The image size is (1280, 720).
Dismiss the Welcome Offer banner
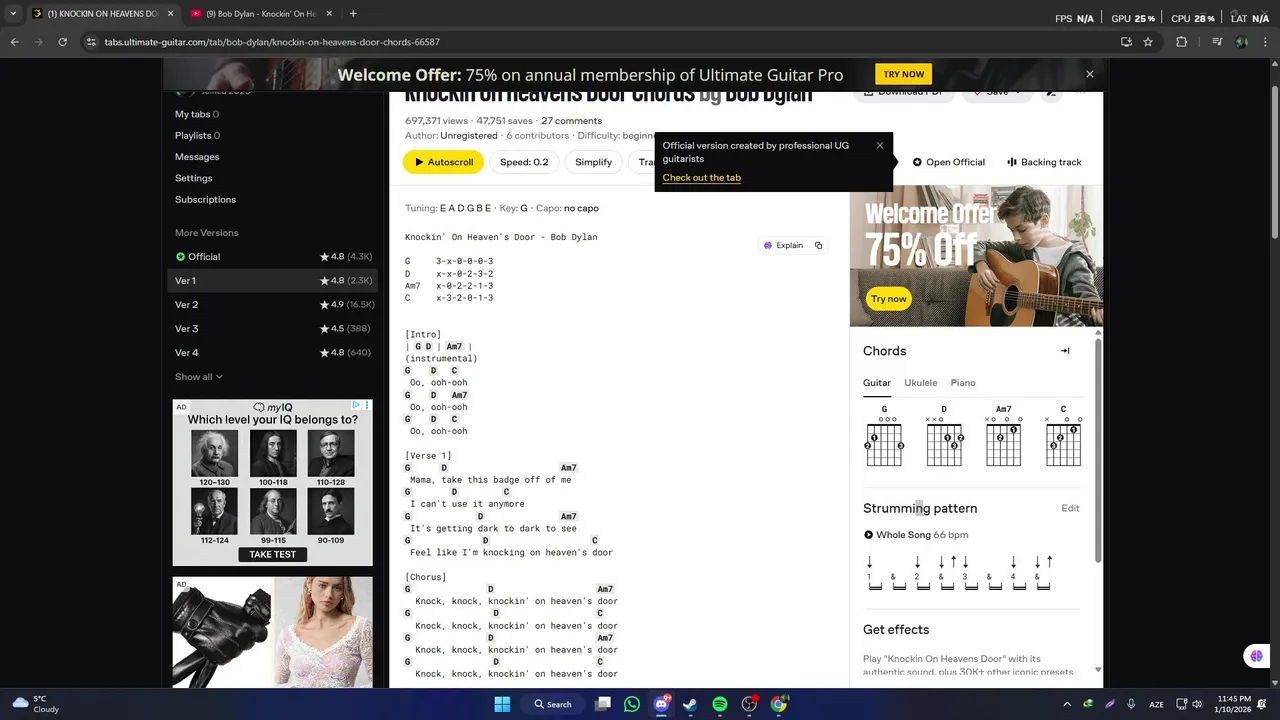point(1090,74)
